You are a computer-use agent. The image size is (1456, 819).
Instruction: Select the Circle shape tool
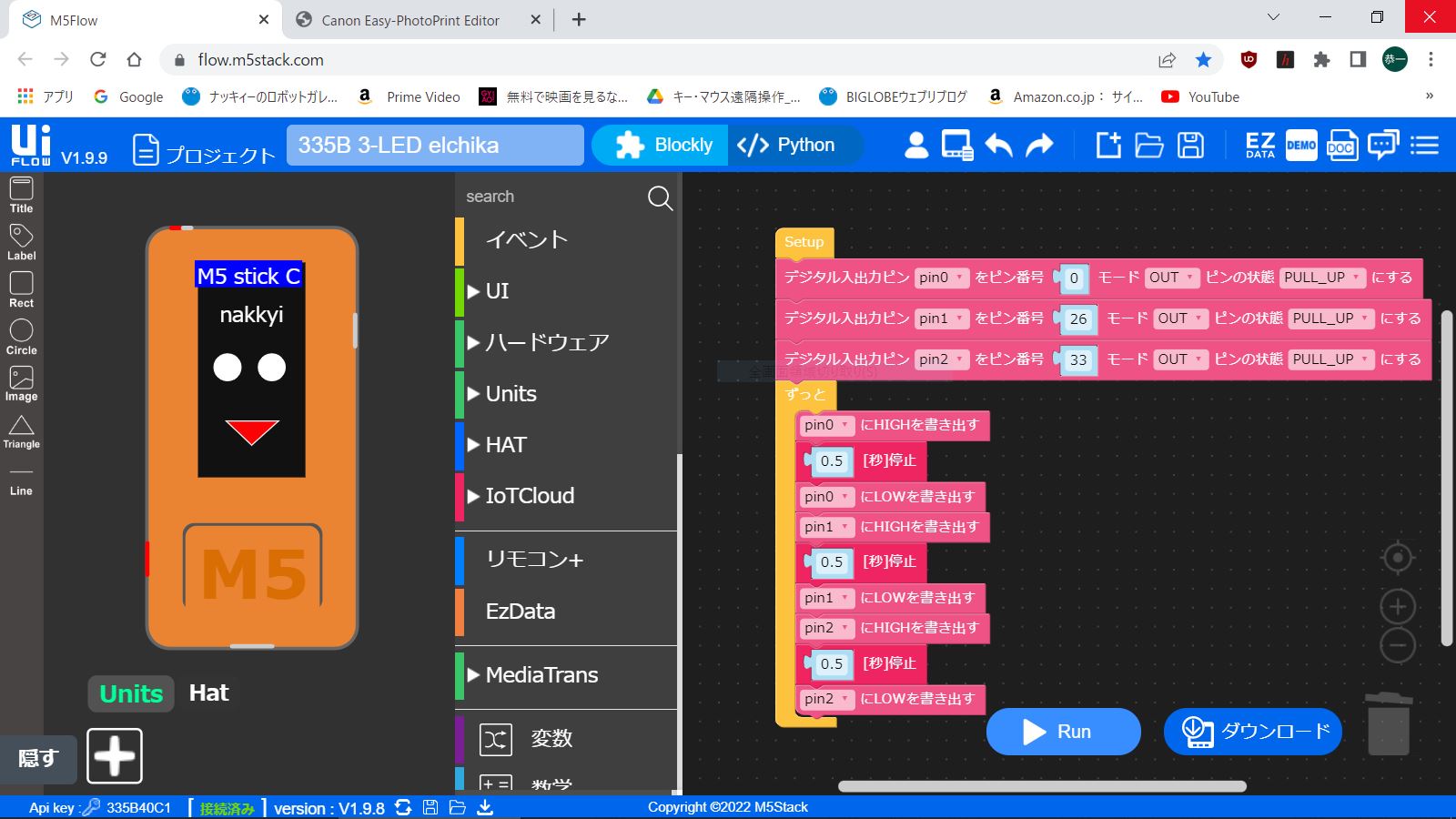pyautogui.click(x=21, y=337)
